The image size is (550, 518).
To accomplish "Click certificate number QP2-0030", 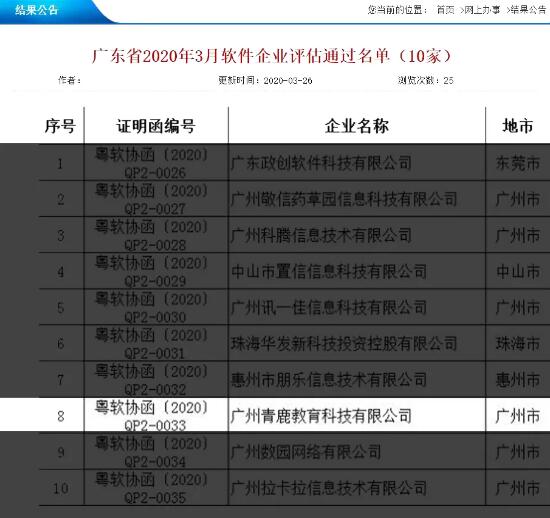I will pyautogui.click(x=155, y=317).
